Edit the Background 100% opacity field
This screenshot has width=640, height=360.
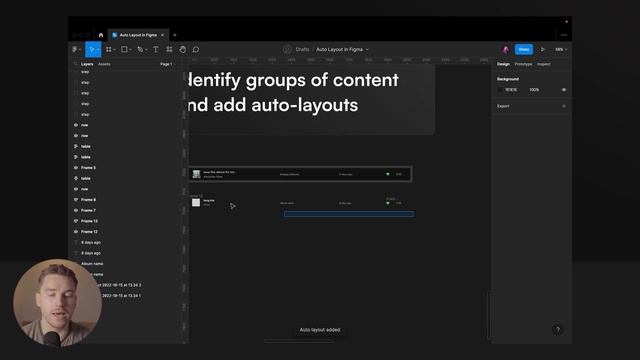(x=534, y=90)
